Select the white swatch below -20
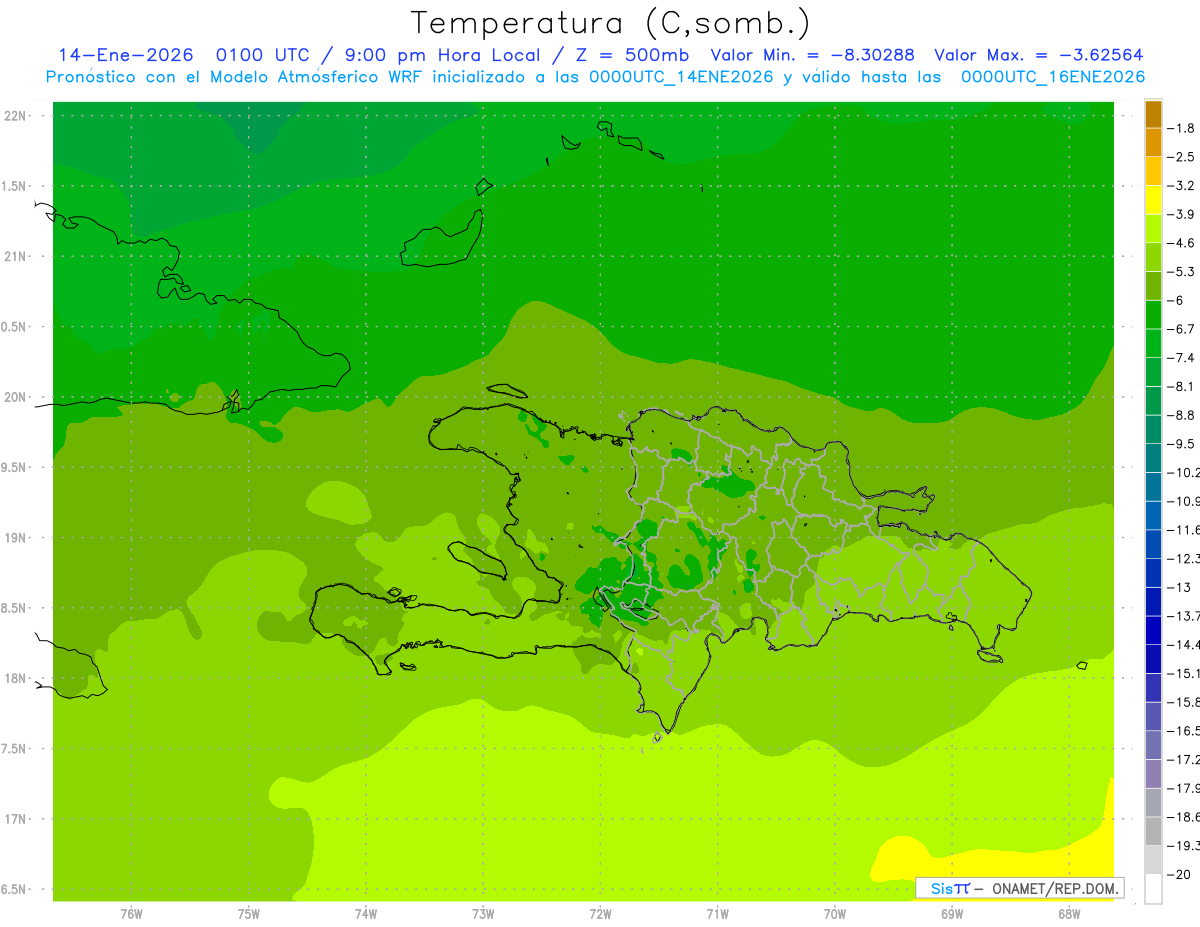This screenshot has height=927, width=1200. click(1153, 888)
